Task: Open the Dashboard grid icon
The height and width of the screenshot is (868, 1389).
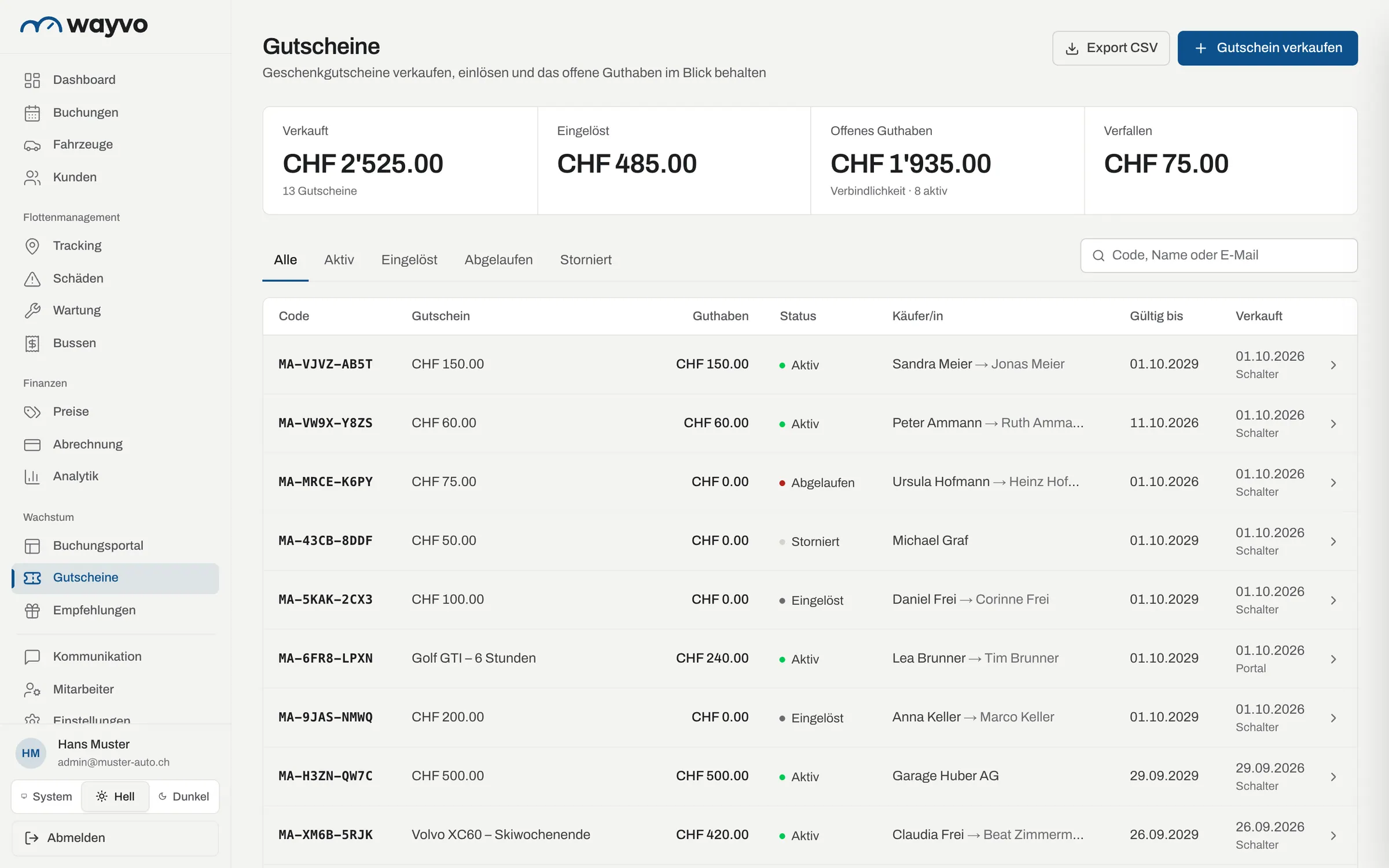Action: (32, 80)
